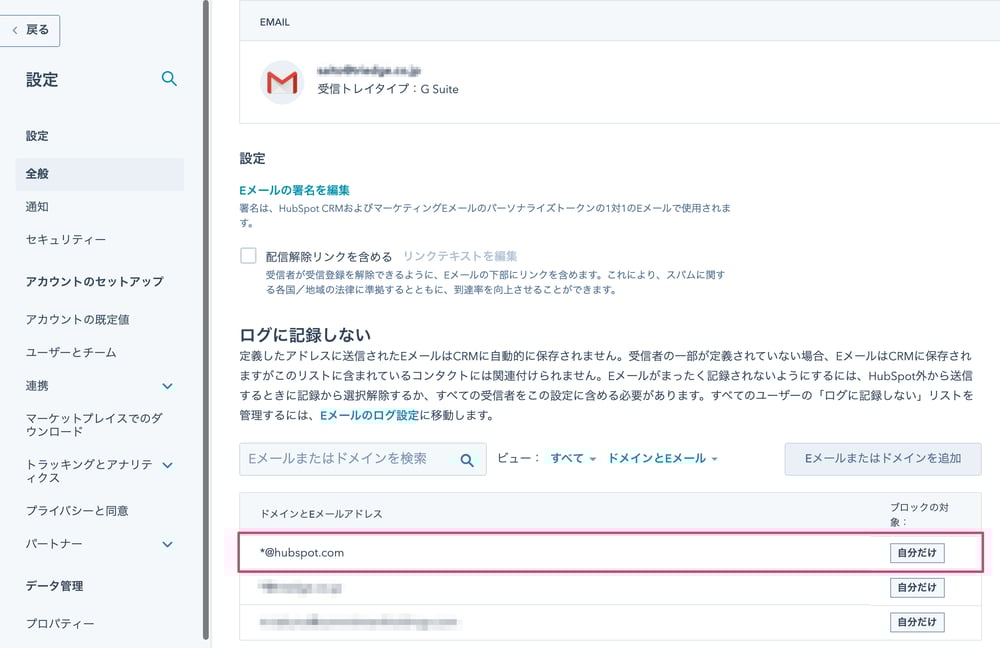The height and width of the screenshot is (648, 1000).
Task: Open マーケットプレイスでのダウンロード menu item
Action: click(x=94, y=425)
